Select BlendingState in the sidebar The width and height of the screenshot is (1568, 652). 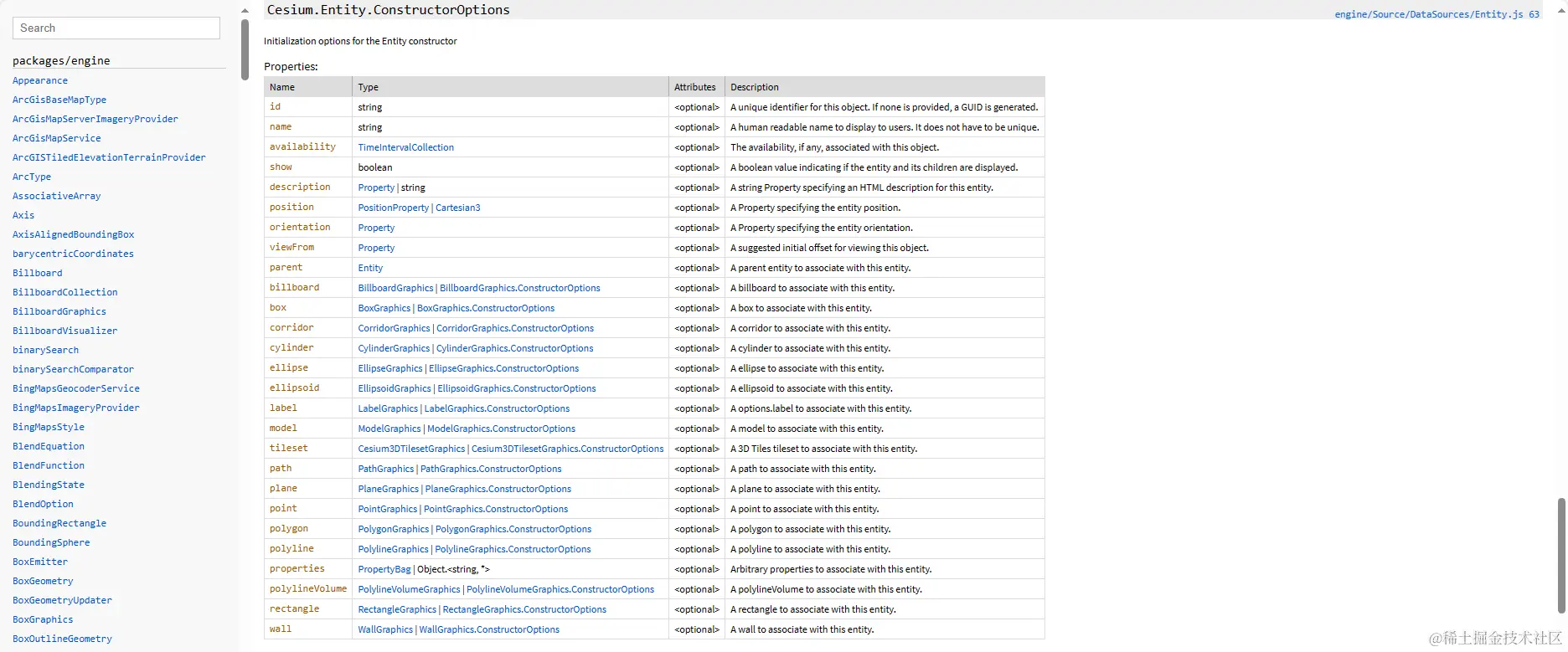(49, 485)
